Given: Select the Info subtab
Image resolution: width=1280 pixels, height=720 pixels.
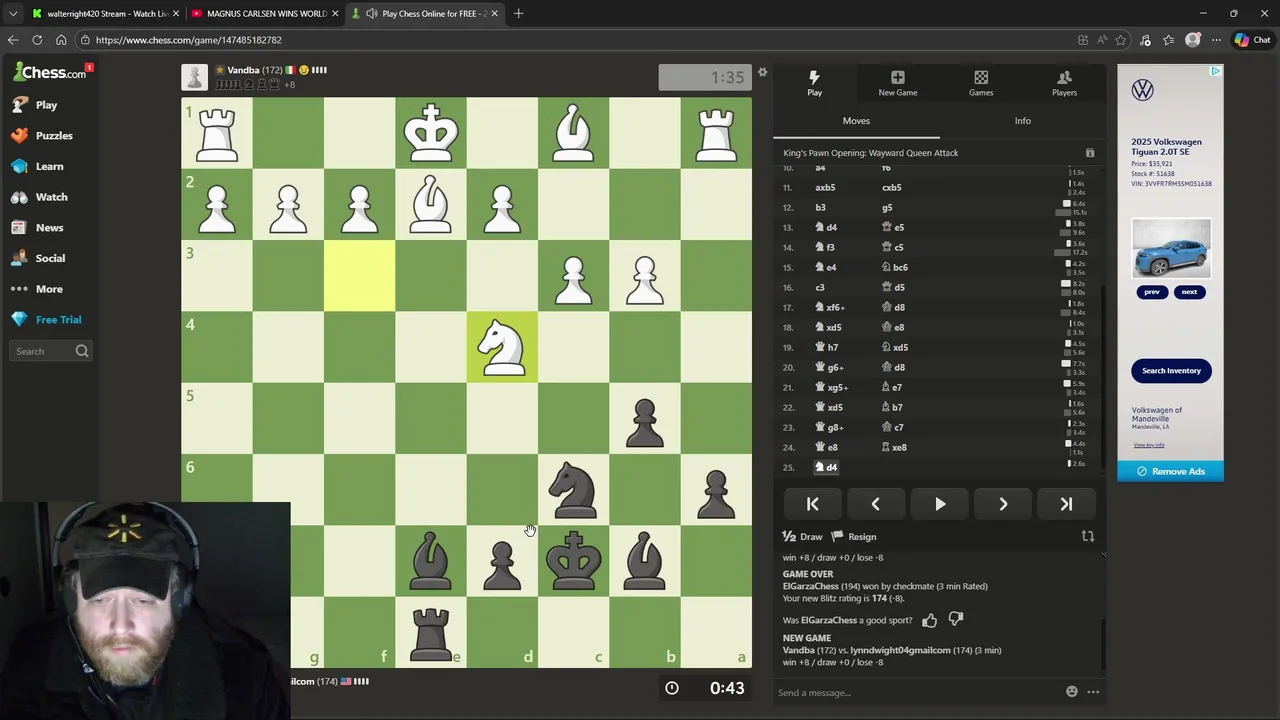Looking at the screenshot, I should (1022, 121).
